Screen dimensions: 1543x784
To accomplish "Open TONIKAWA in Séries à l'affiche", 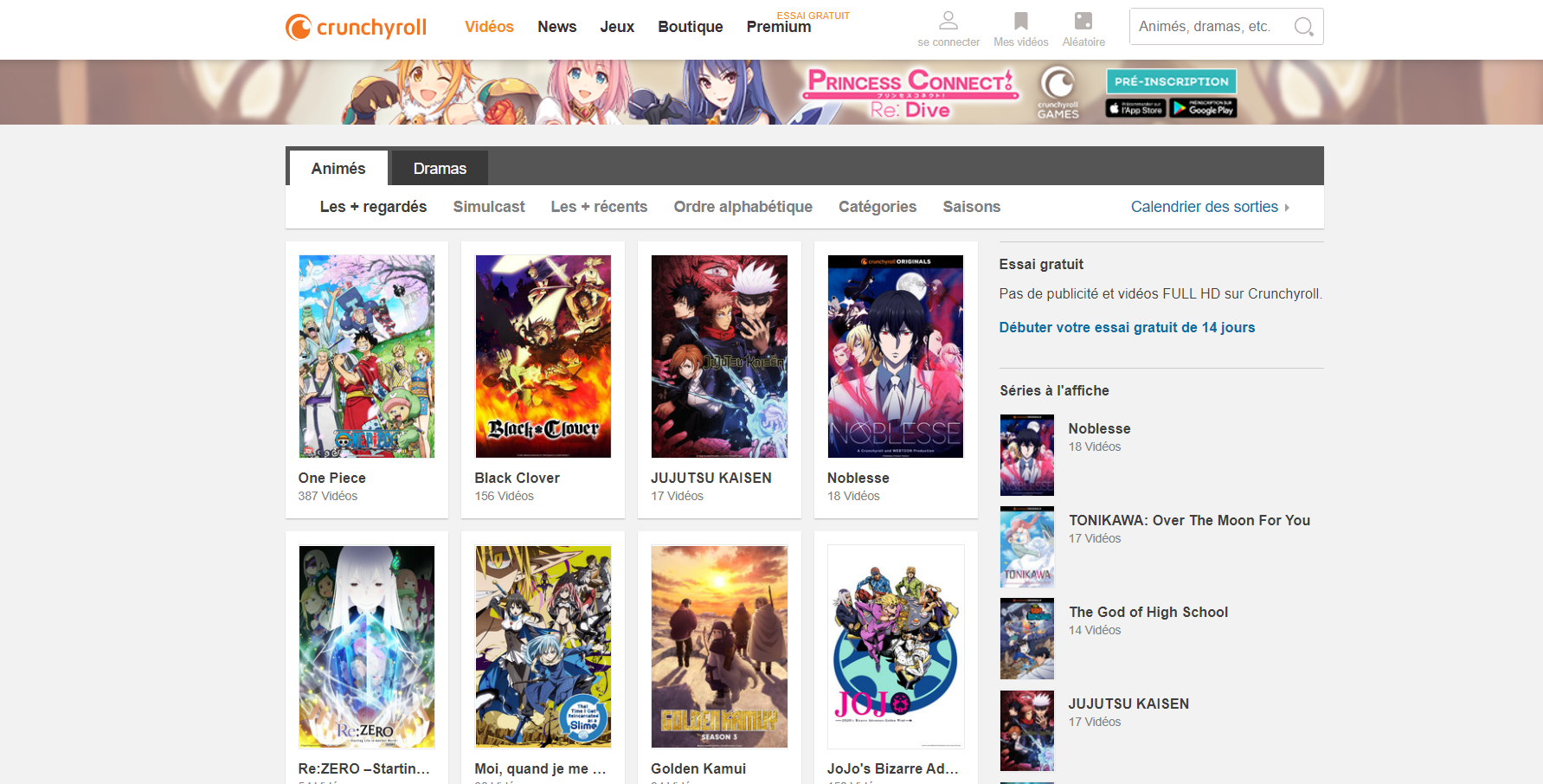I will click(1188, 520).
